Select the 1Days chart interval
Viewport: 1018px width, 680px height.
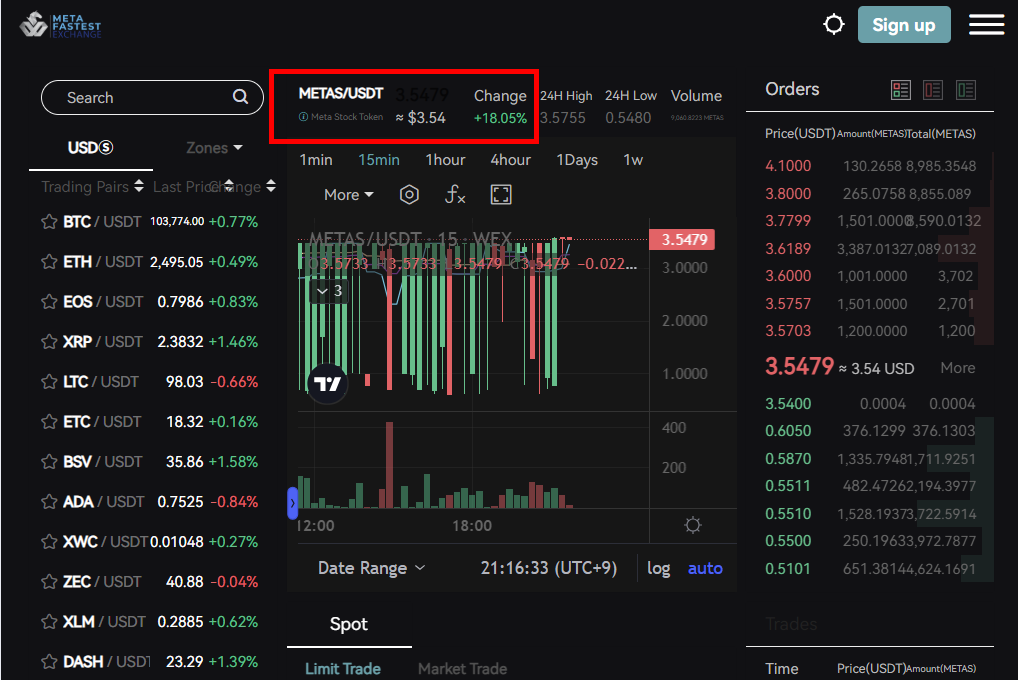click(577, 160)
